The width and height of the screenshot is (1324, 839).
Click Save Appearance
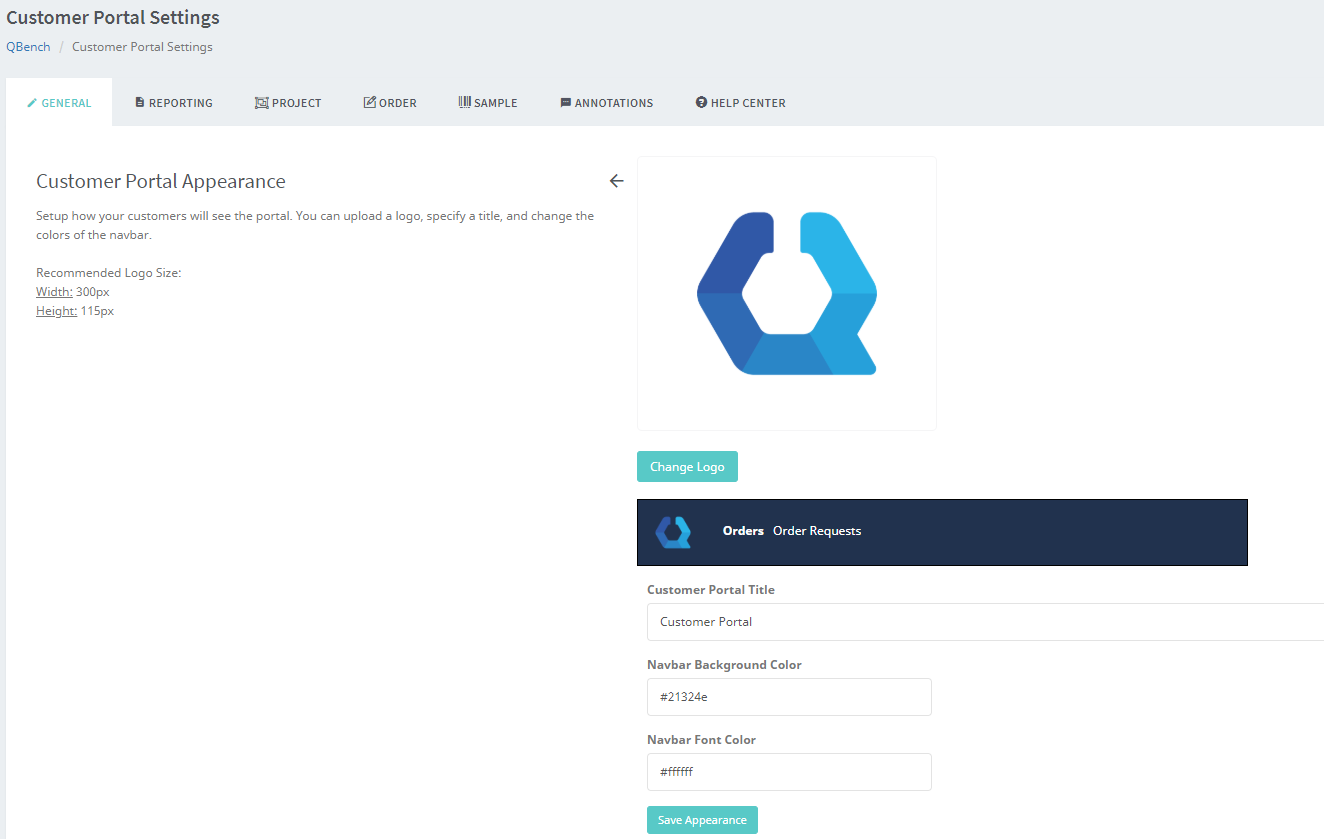(x=702, y=819)
